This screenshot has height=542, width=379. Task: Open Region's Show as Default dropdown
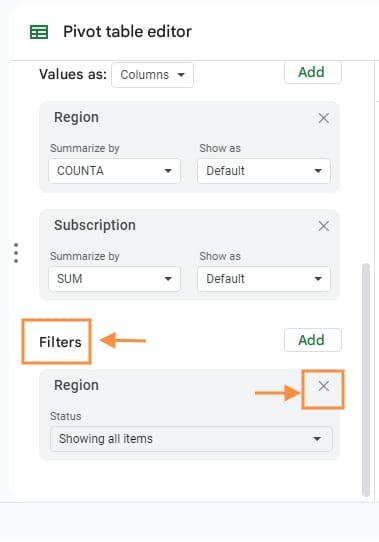264,171
